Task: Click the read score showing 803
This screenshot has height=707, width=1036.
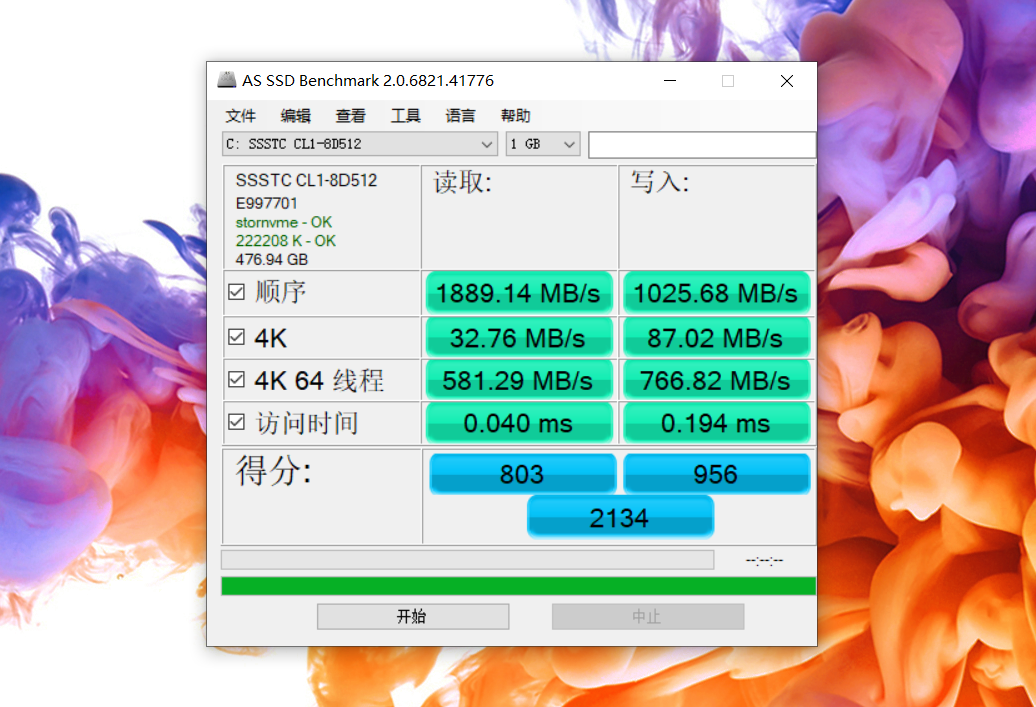Action: [521, 472]
